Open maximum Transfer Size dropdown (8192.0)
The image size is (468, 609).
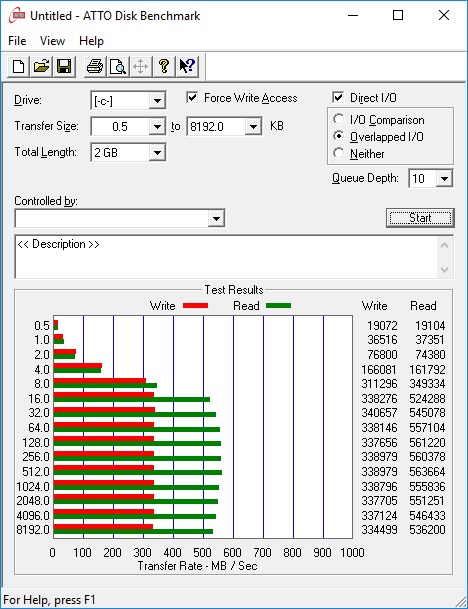[253, 127]
